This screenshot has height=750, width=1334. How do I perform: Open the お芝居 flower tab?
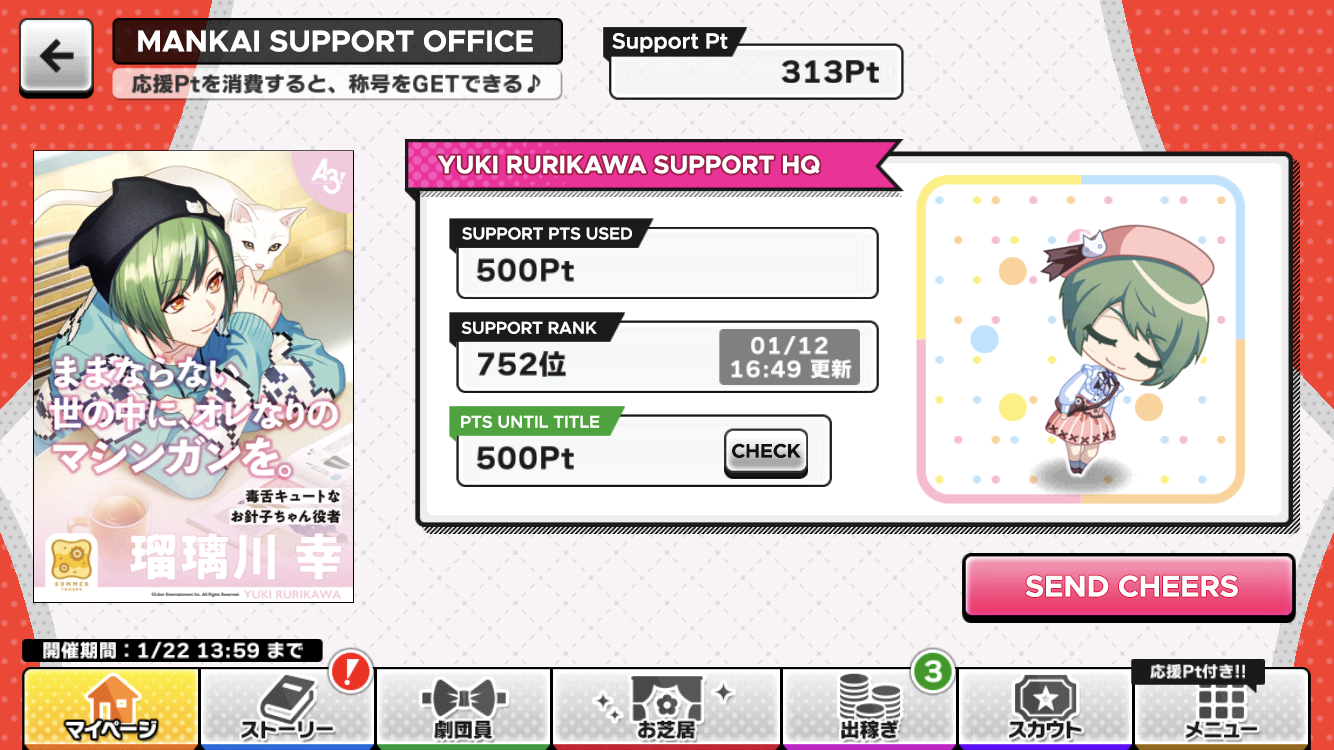click(x=666, y=708)
